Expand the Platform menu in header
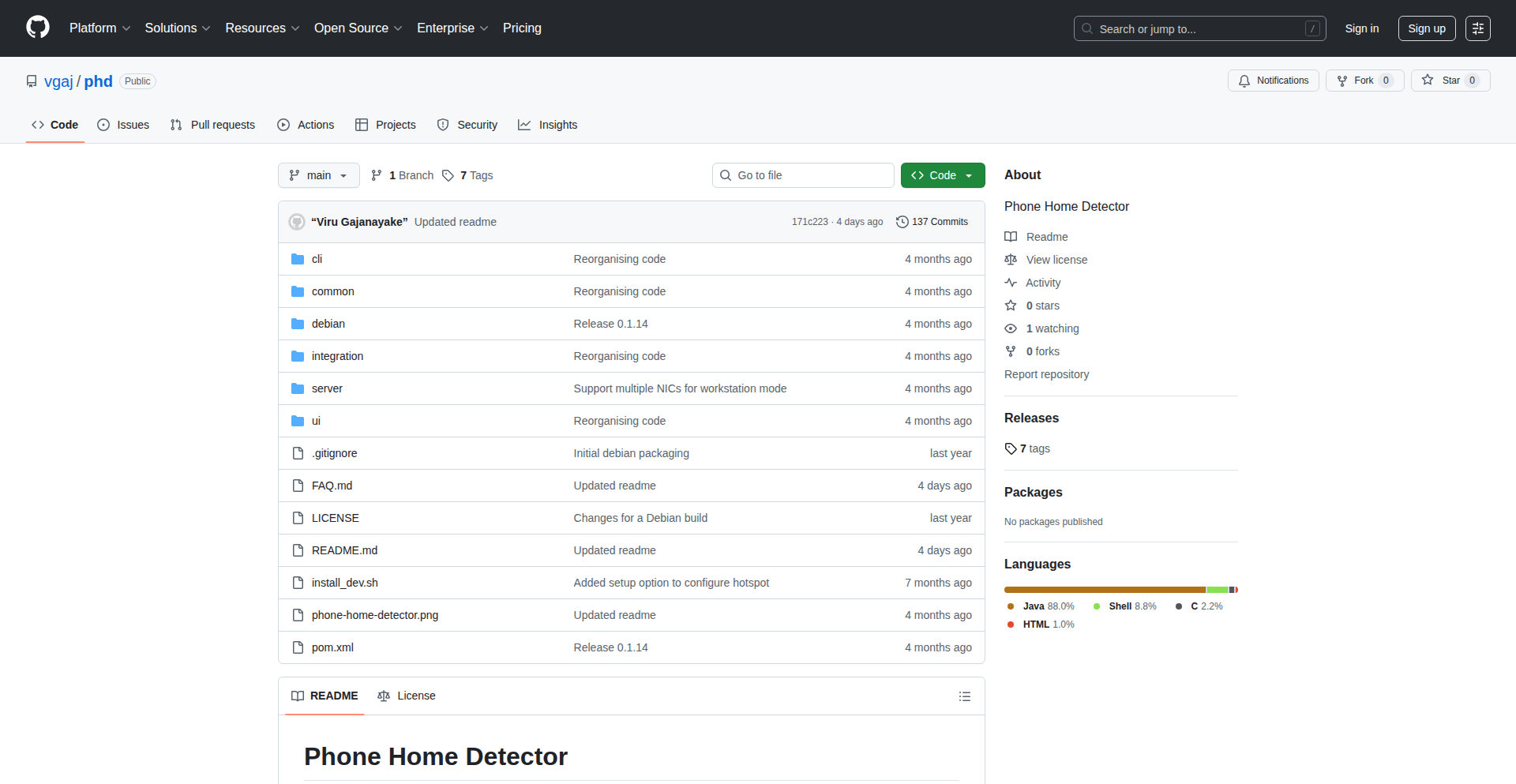 pyautogui.click(x=99, y=28)
